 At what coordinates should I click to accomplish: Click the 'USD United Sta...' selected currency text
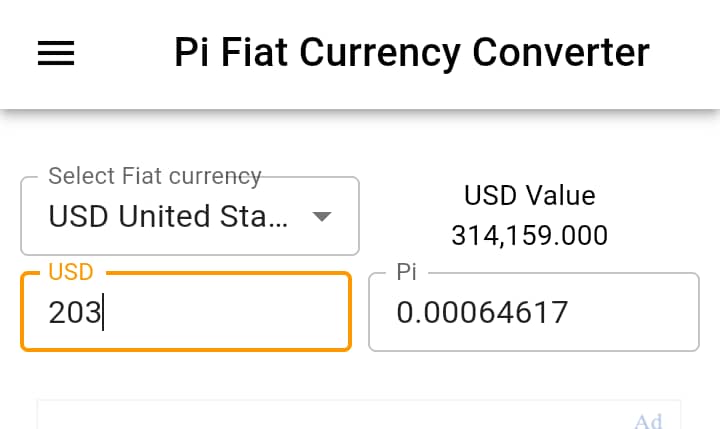tap(170, 216)
